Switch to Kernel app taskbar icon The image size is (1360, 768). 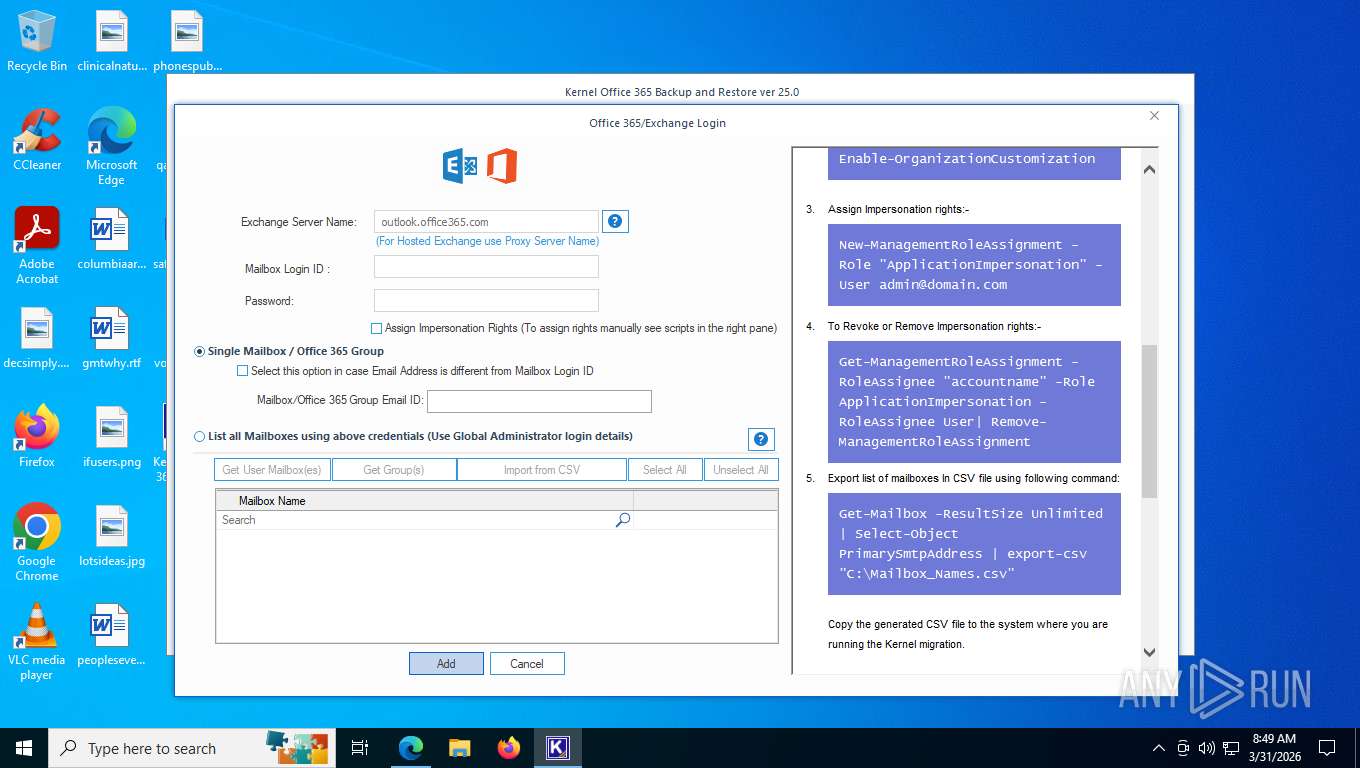[558, 748]
